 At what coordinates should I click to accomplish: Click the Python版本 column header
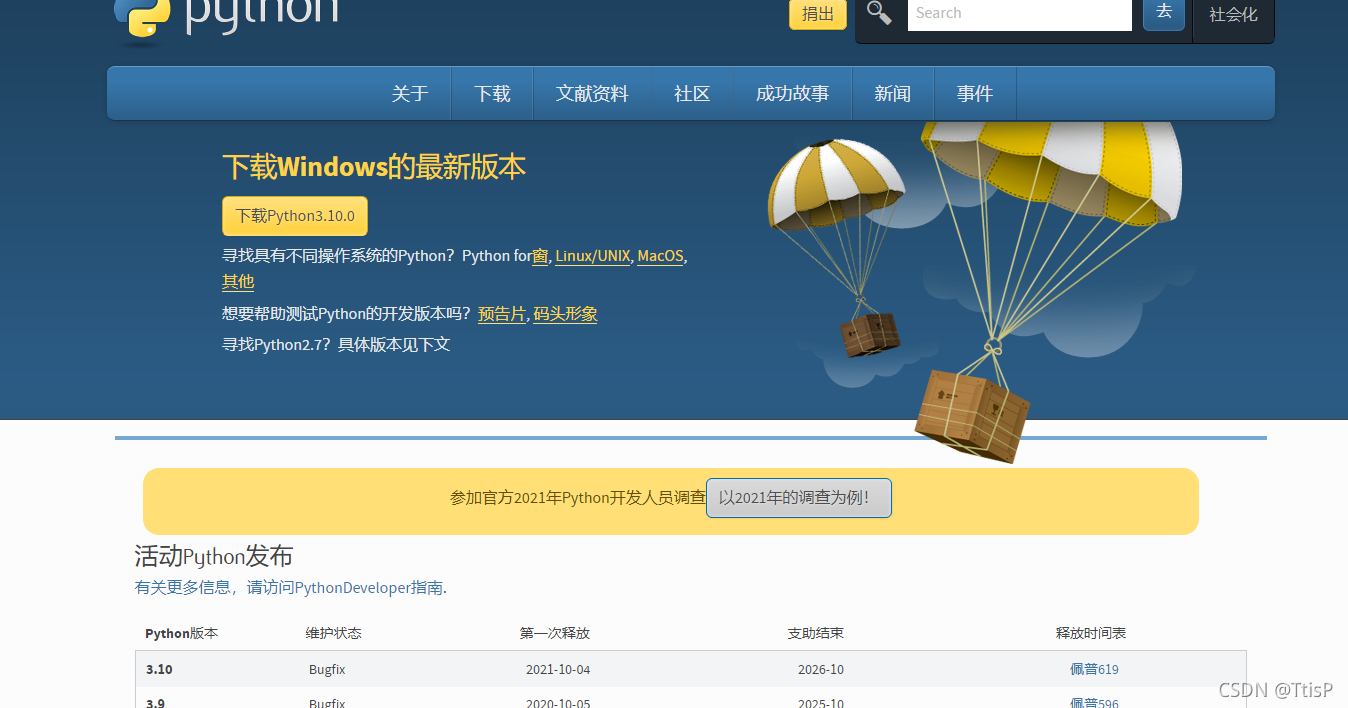[181, 633]
